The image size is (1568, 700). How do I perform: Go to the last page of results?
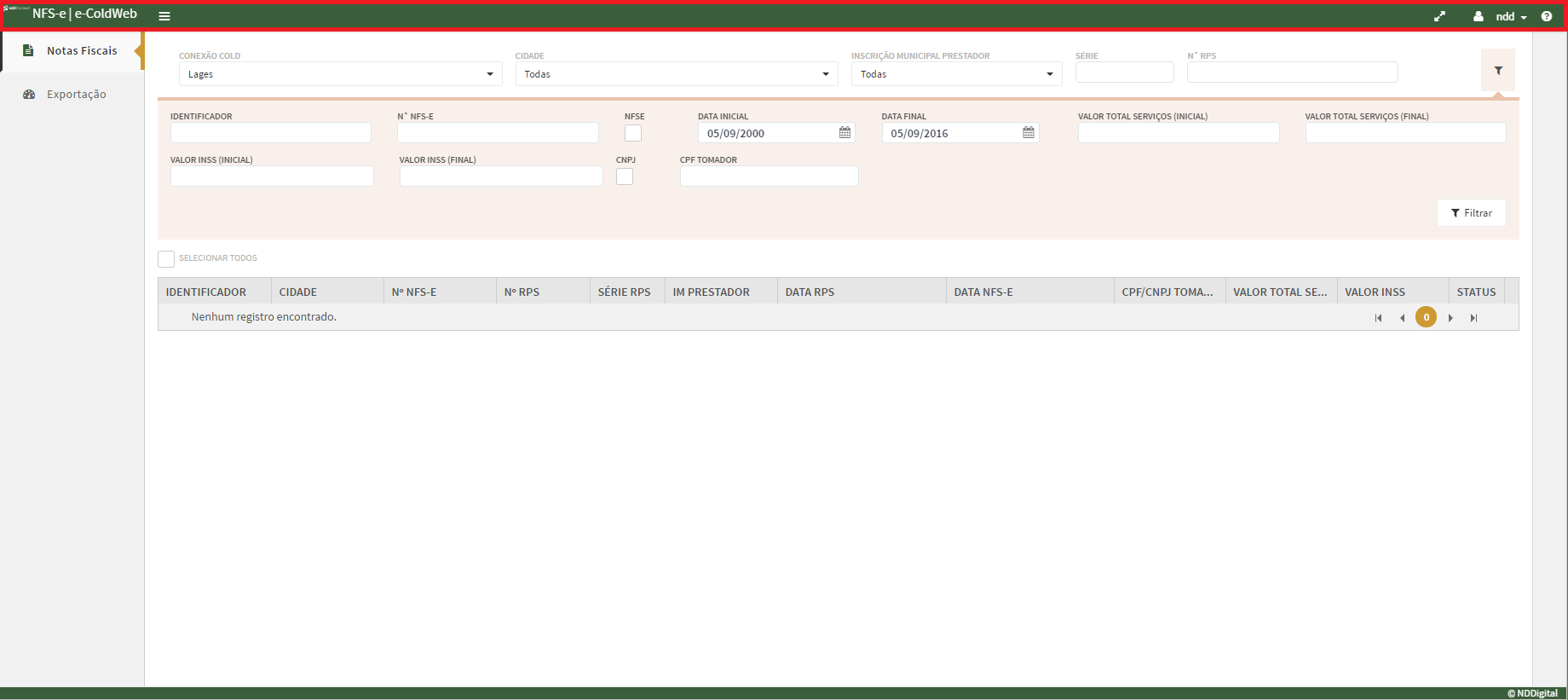1473,318
